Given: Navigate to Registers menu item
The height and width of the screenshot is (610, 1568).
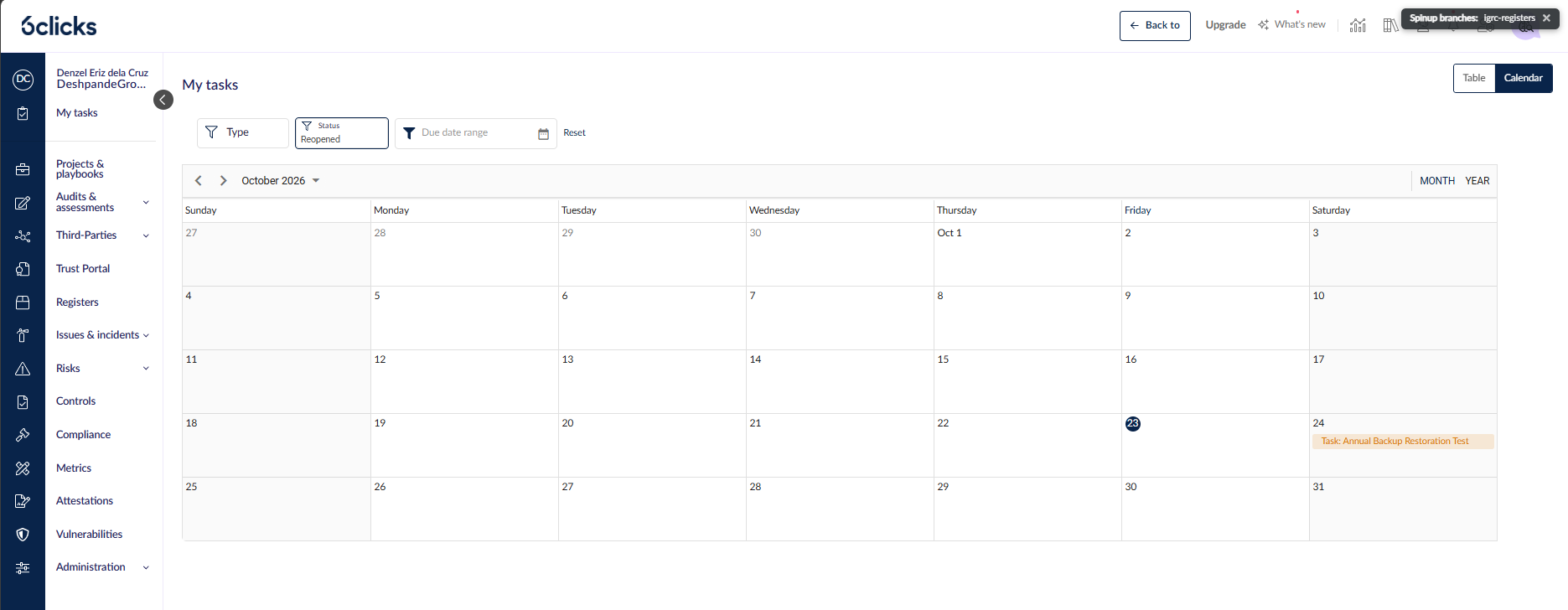Looking at the screenshot, I should click(77, 302).
